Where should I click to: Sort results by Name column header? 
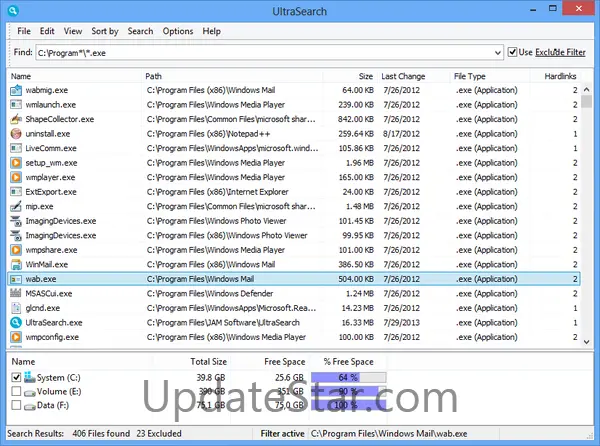coord(75,76)
